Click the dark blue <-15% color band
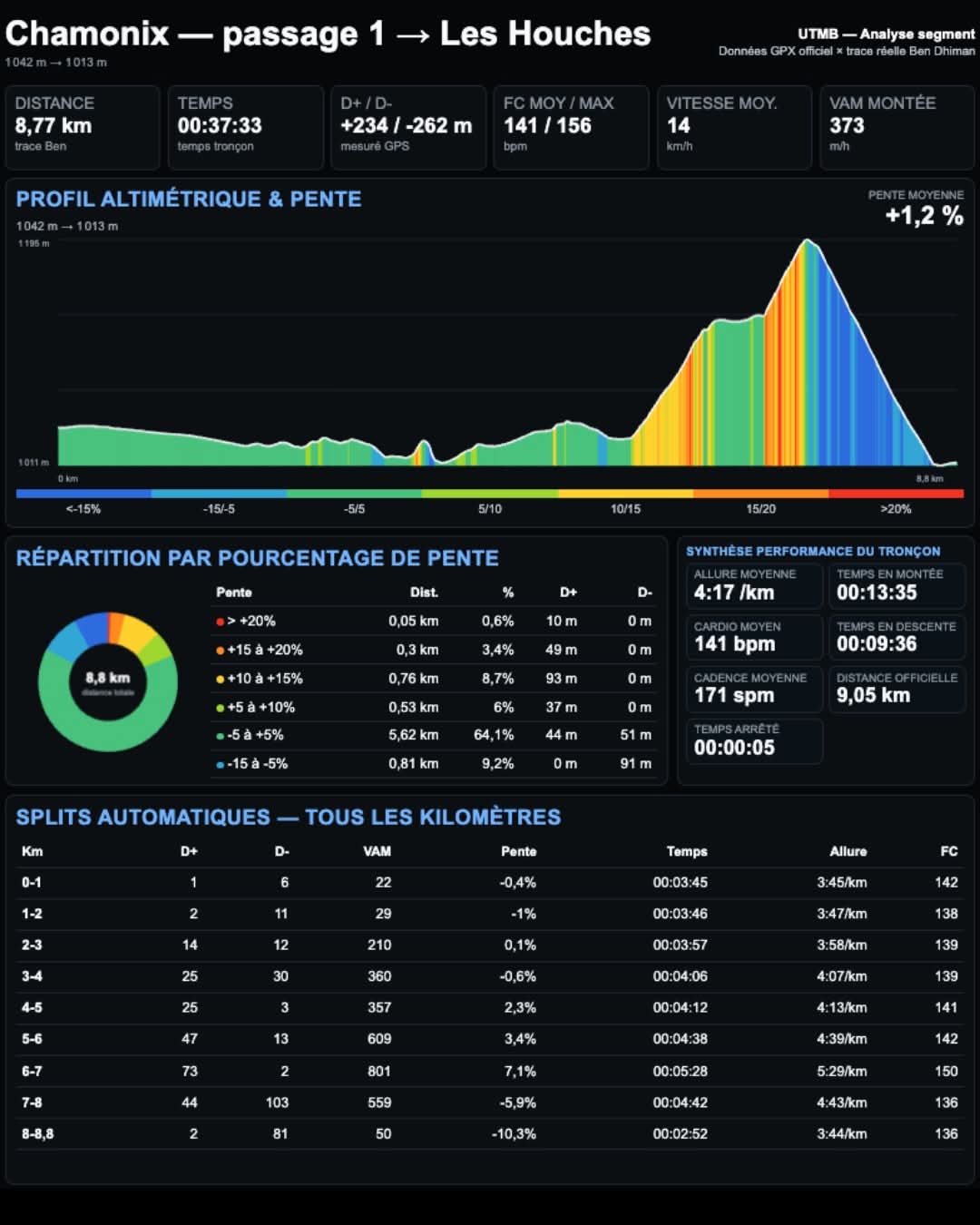This screenshot has height=1225, width=980. coord(83,494)
